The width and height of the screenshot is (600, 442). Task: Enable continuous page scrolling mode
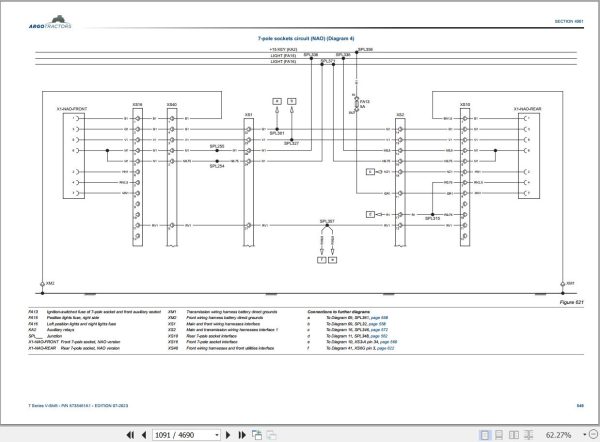(499, 435)
